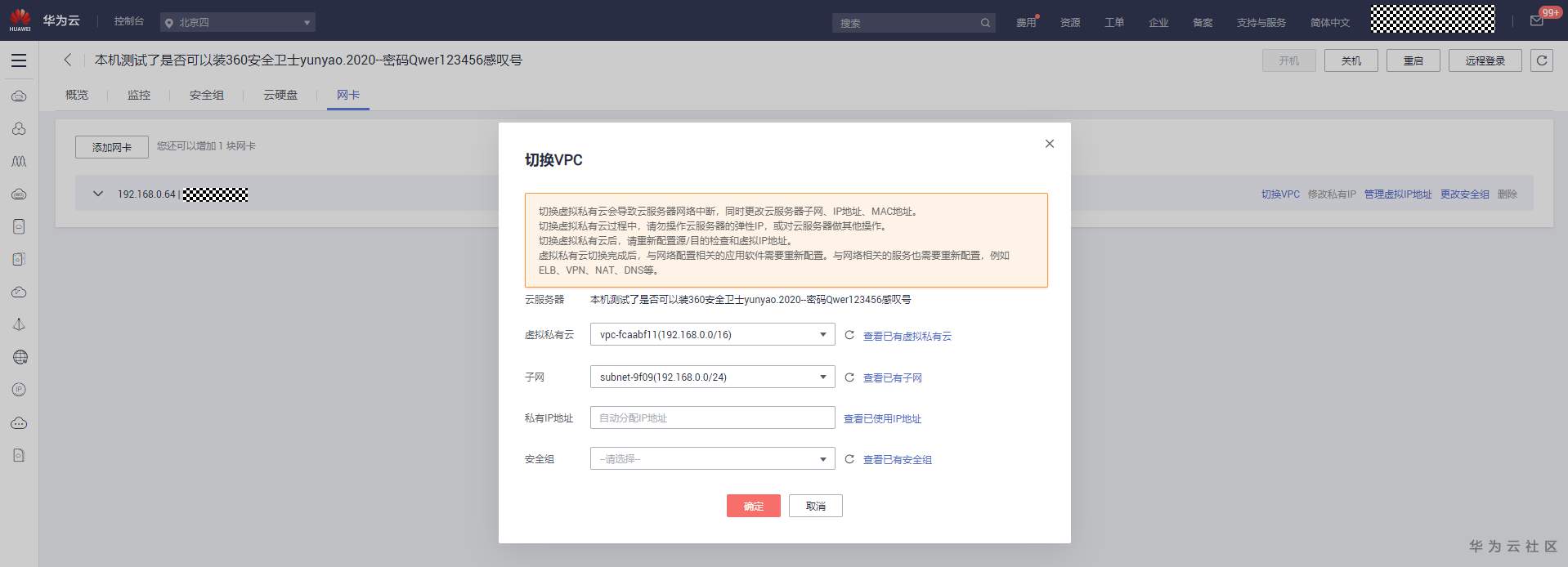Open the hamburger menu in the sidebar
1568x567 pixels.
tap(19, 60)
